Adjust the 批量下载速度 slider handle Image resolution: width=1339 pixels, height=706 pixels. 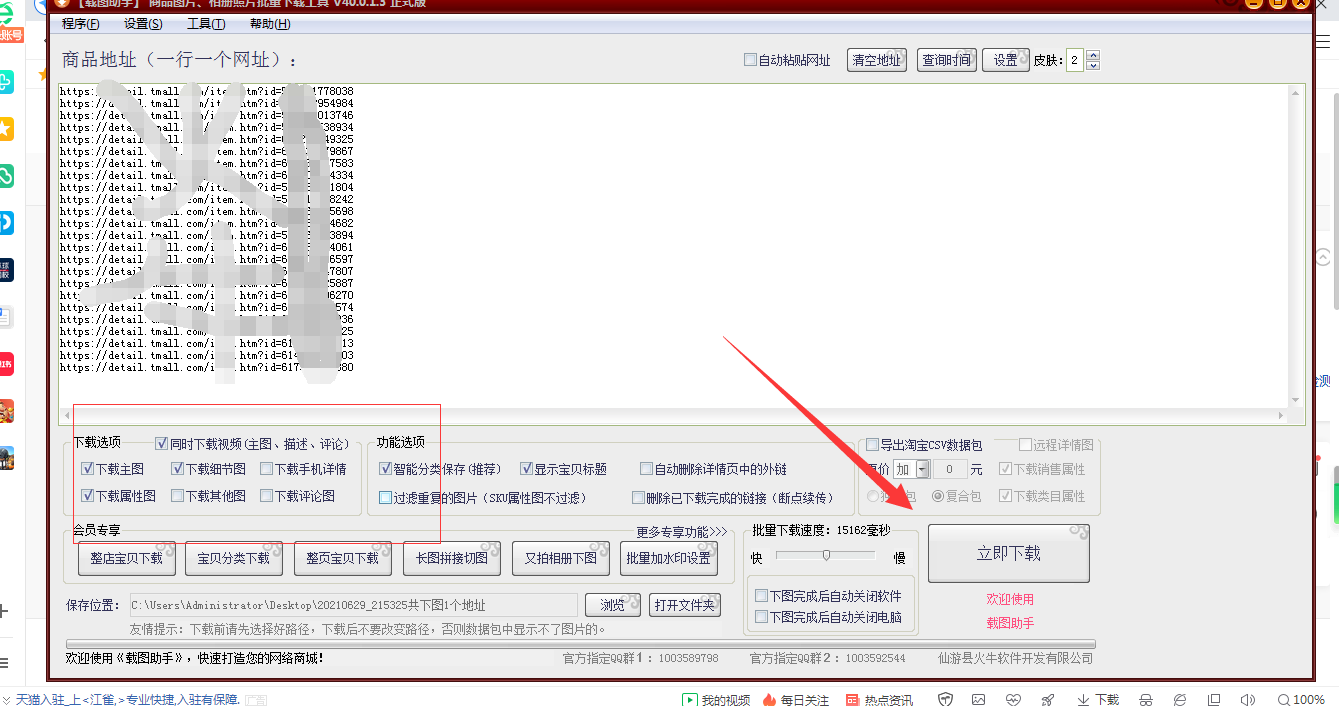point(826,555)
